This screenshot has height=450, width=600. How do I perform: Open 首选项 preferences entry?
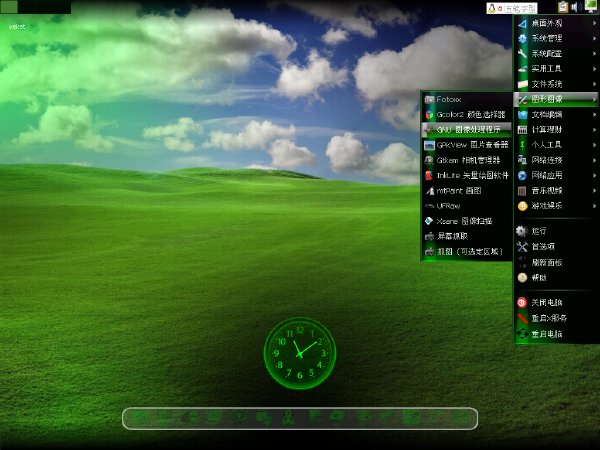tap(556, 246)
